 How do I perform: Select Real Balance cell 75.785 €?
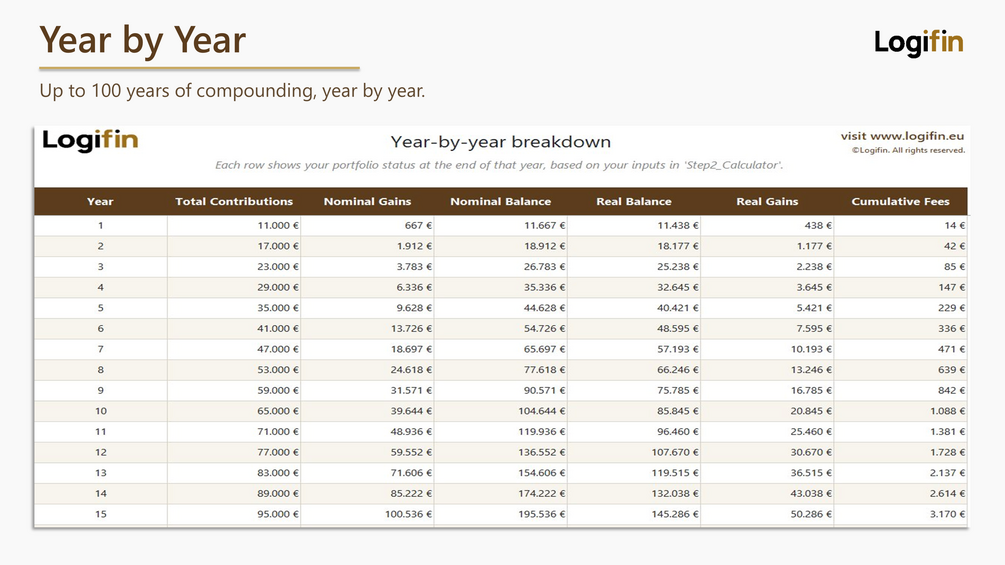pos(634,390)
